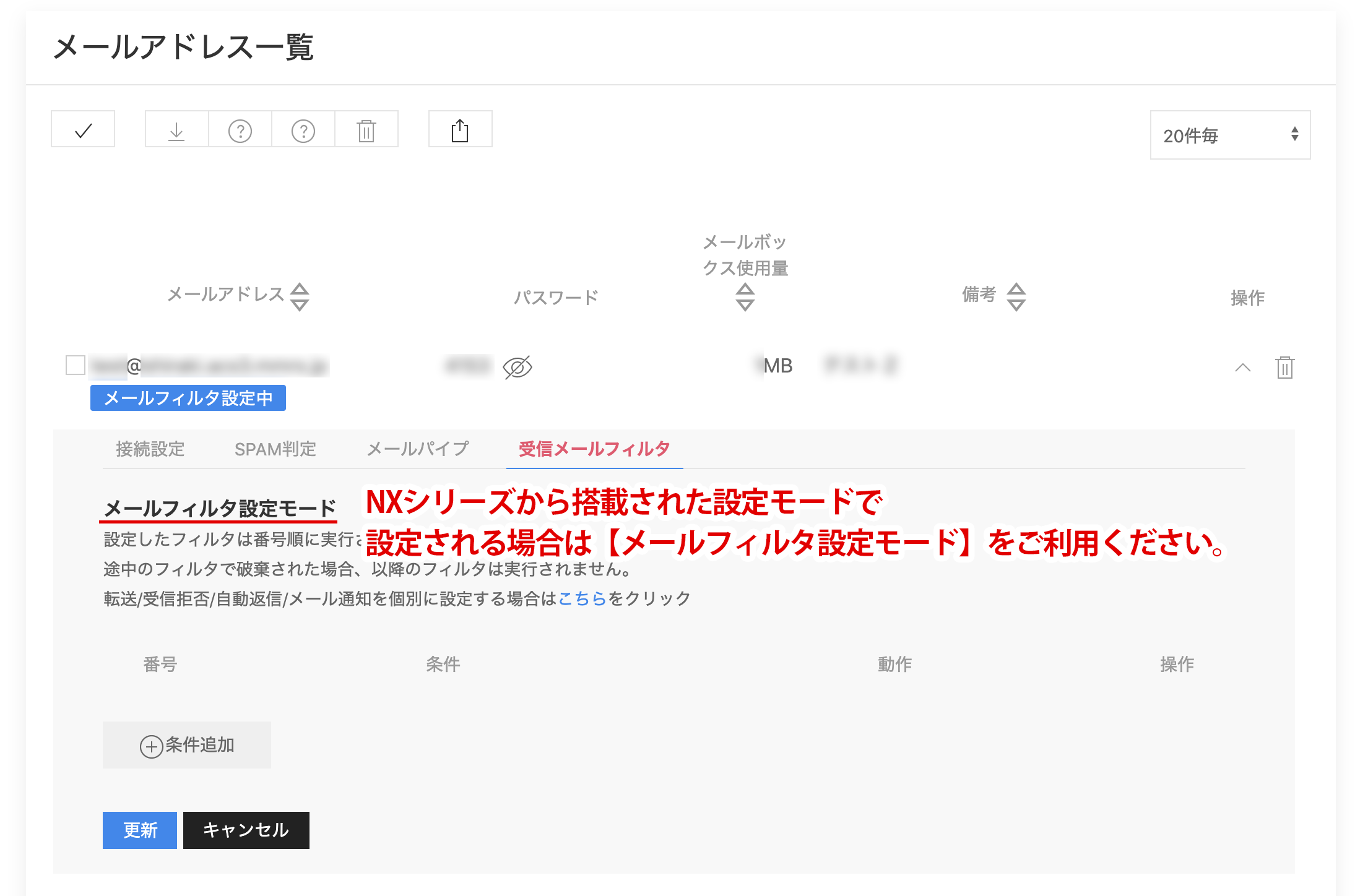This screenshot has width=1368, height=896.
Task: Sort by メールボックス使用量 column arrows
Action: click(745, 297)
